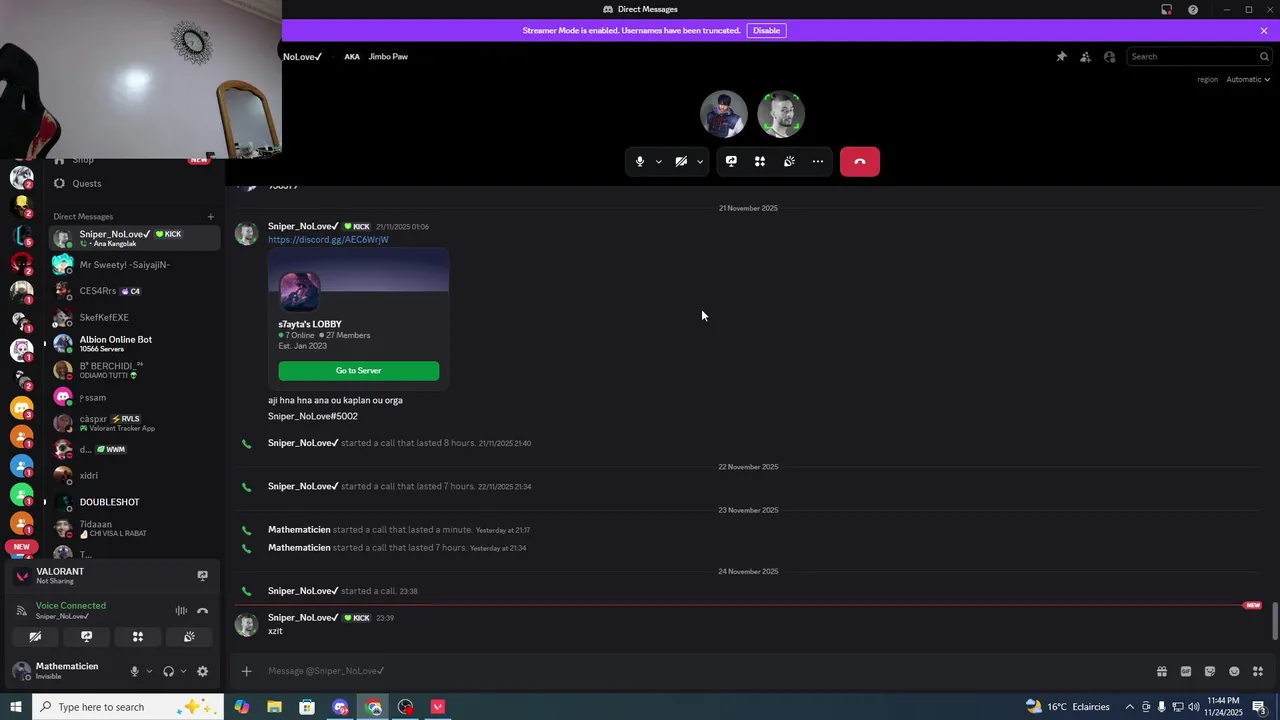
Task: Click Go to Server button
Action: pos(358,371)
